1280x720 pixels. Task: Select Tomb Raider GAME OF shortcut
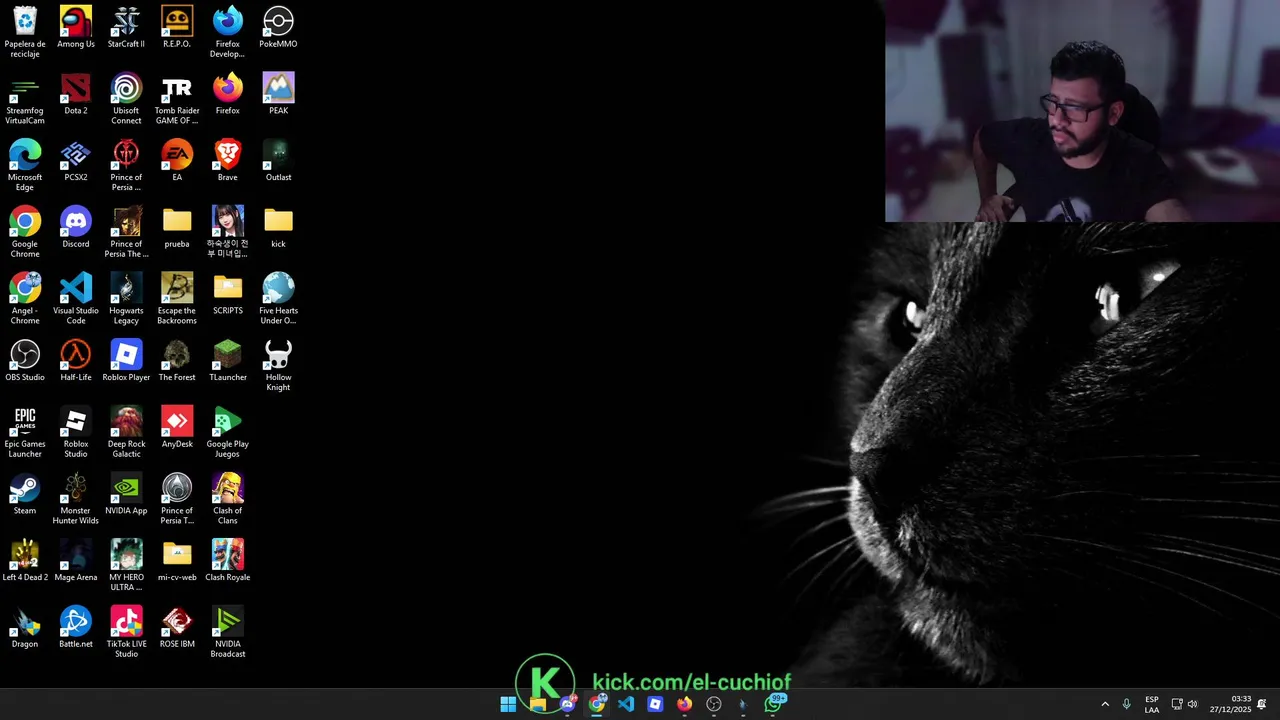coord(177,99)
